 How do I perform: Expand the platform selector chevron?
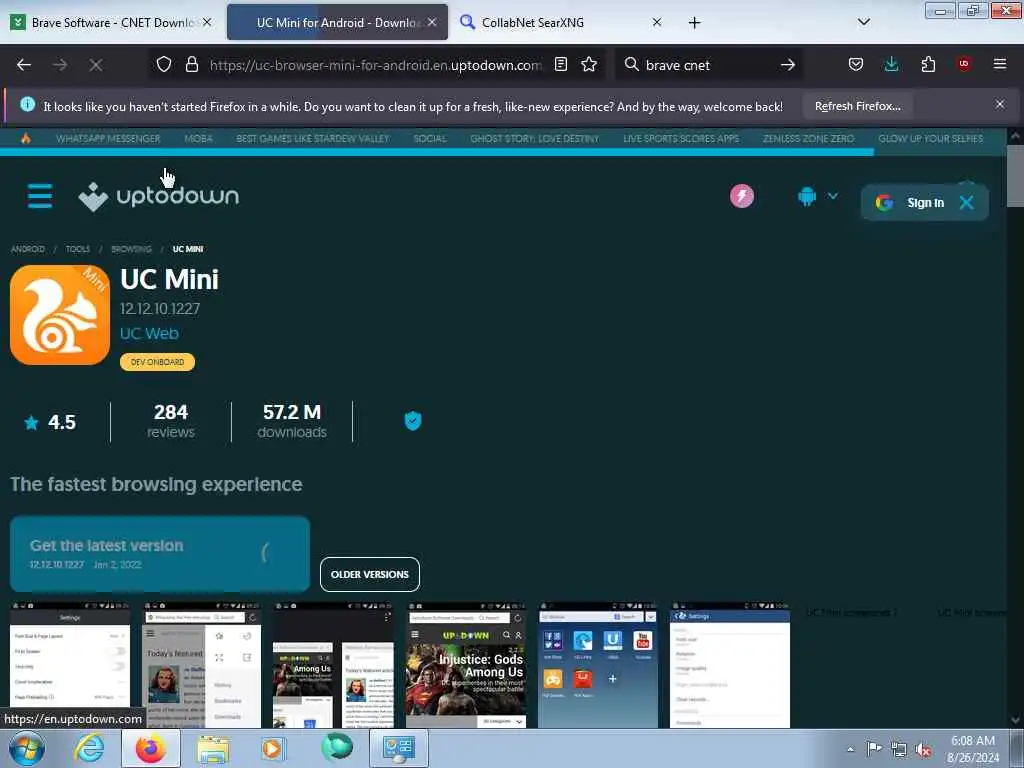[833, 195]
